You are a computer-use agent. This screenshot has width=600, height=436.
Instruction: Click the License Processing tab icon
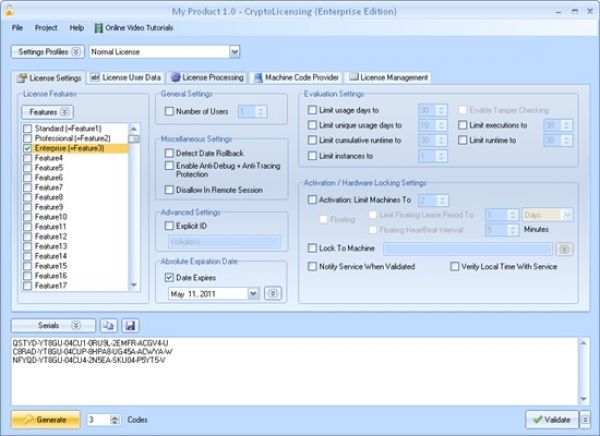175,77
